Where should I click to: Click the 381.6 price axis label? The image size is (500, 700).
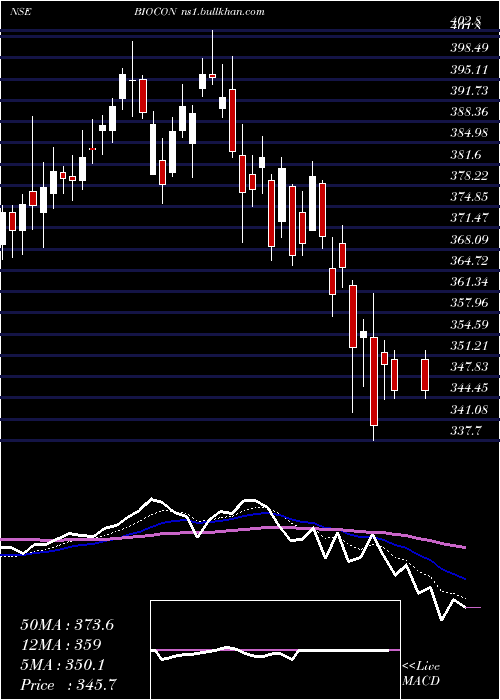point(465,154)
